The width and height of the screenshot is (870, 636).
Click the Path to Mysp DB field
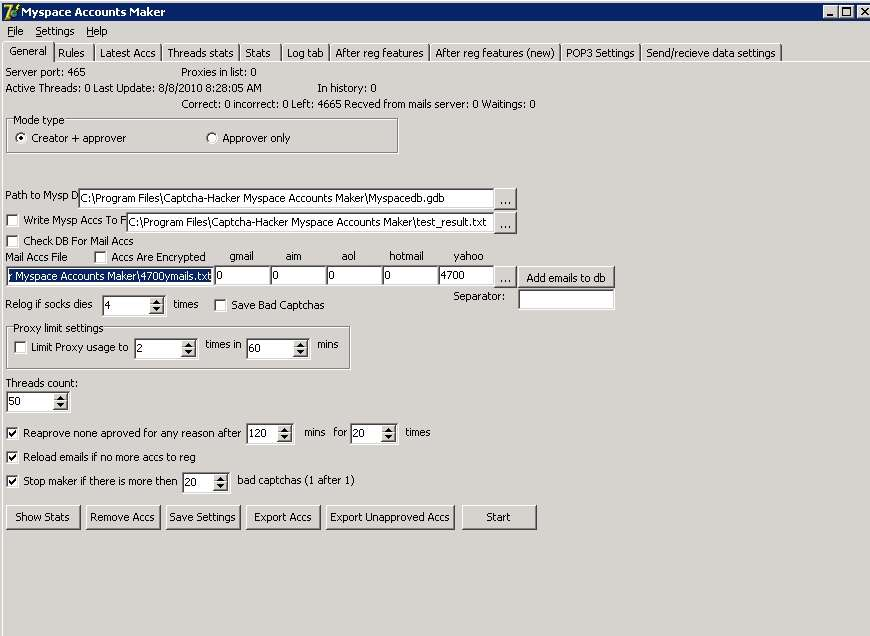286,198
